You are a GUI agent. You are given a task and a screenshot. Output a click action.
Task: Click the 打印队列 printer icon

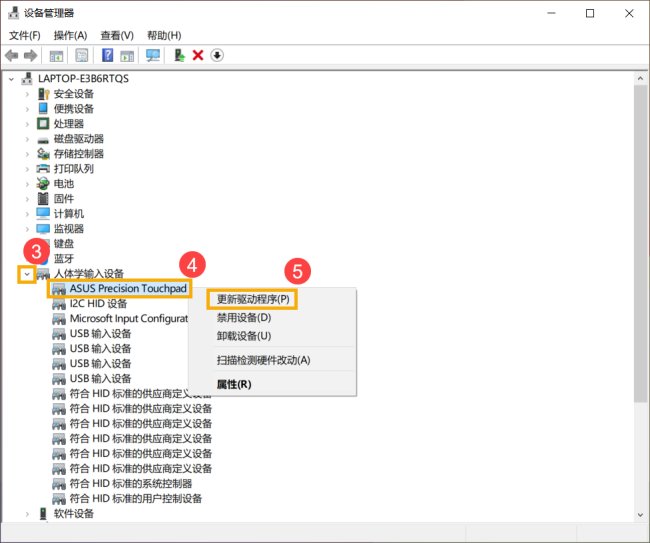tap(43, 169)
